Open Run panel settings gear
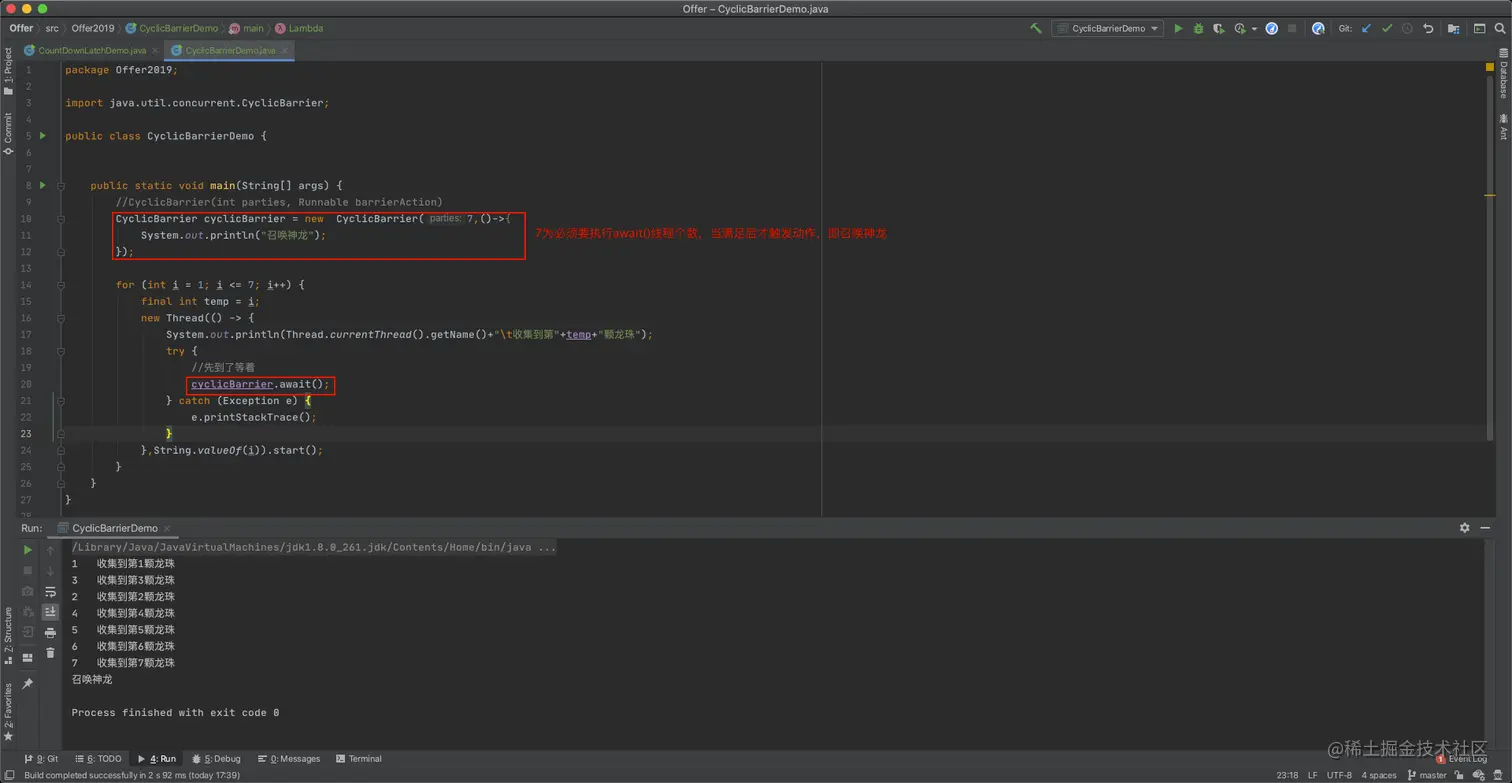1512x783 pixels. point(1465,528)
